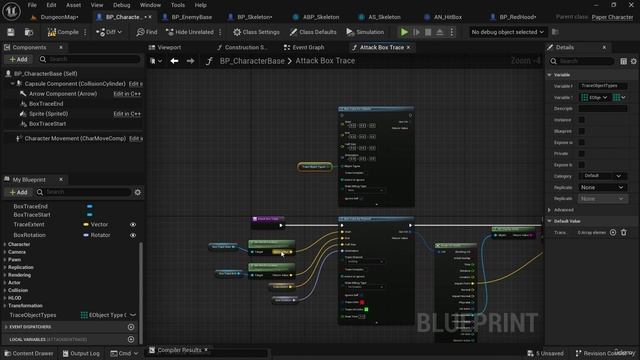Add an array element to default value
Screen dimensions: 640x360
click(x=613, y=232)
